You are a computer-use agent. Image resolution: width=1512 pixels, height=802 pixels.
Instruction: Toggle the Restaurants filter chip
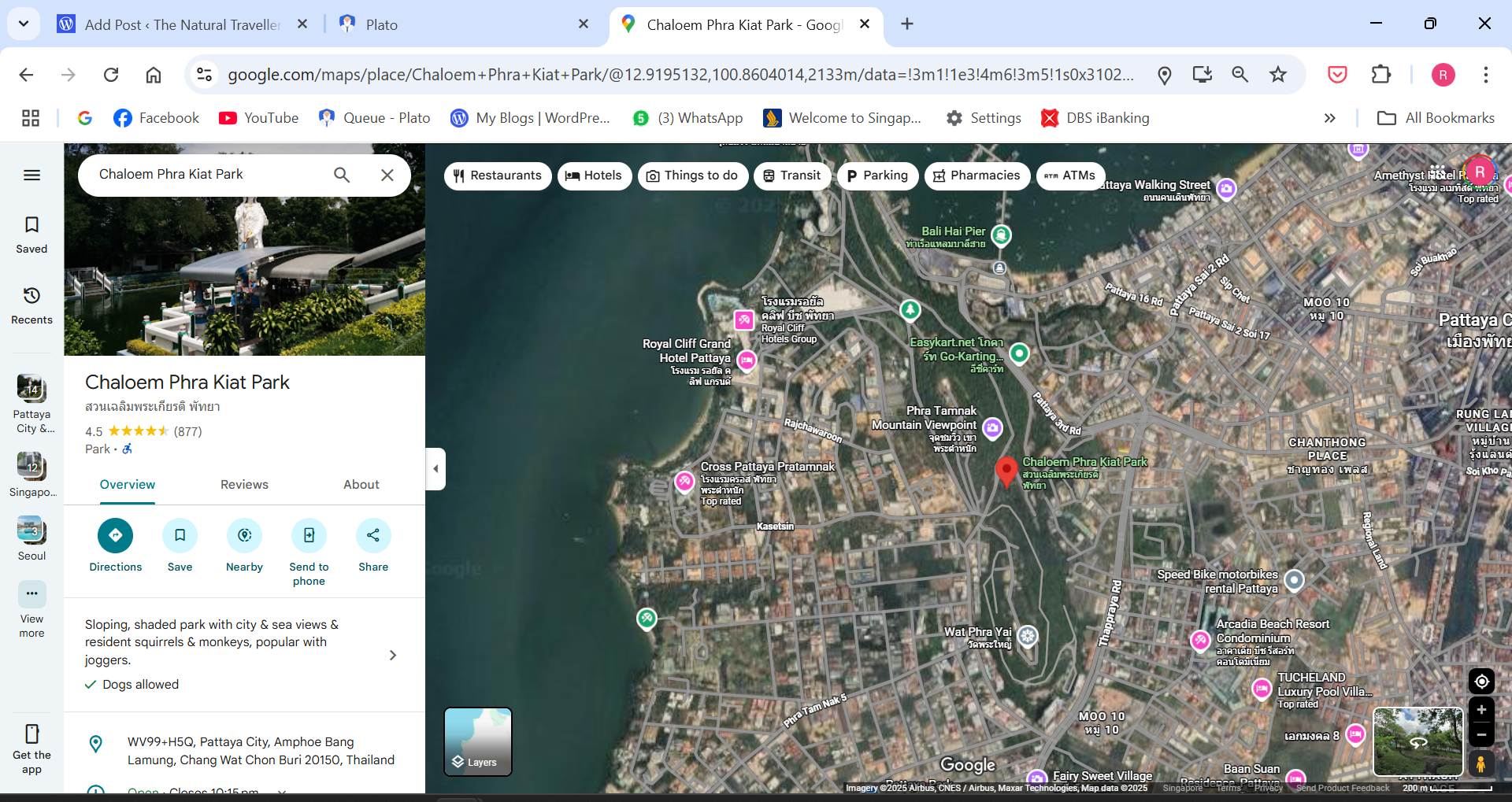click(498, 176)
